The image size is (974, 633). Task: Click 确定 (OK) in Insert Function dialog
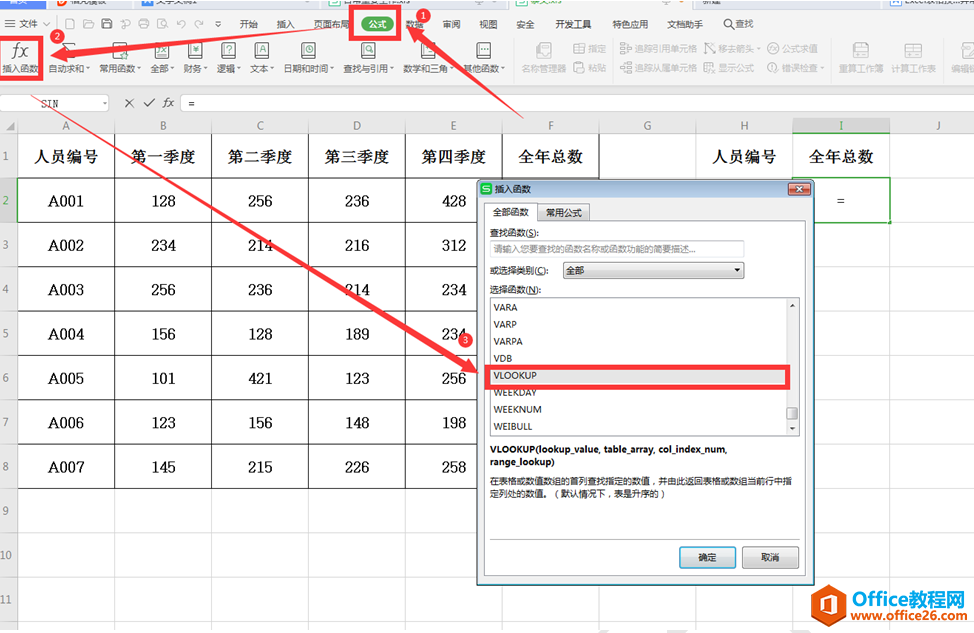tap(707, 557)
